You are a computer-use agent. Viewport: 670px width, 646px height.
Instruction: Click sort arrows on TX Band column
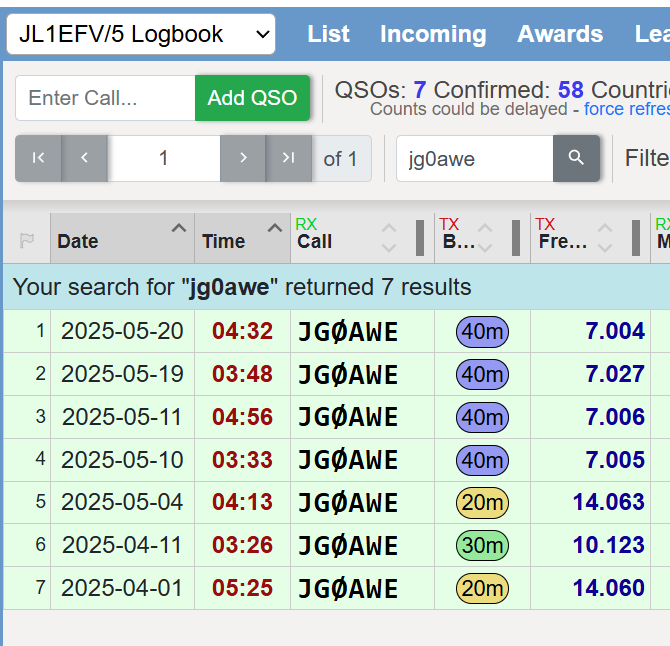[x=485, y=238]
